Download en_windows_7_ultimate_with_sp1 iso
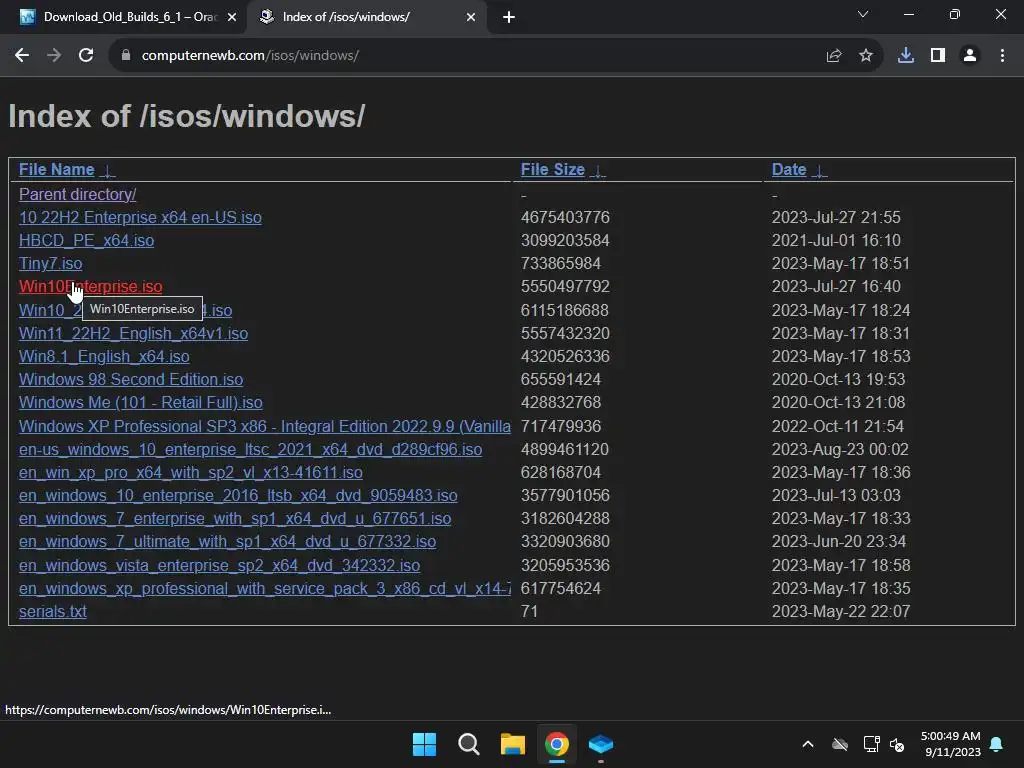 tap(227, 541)
